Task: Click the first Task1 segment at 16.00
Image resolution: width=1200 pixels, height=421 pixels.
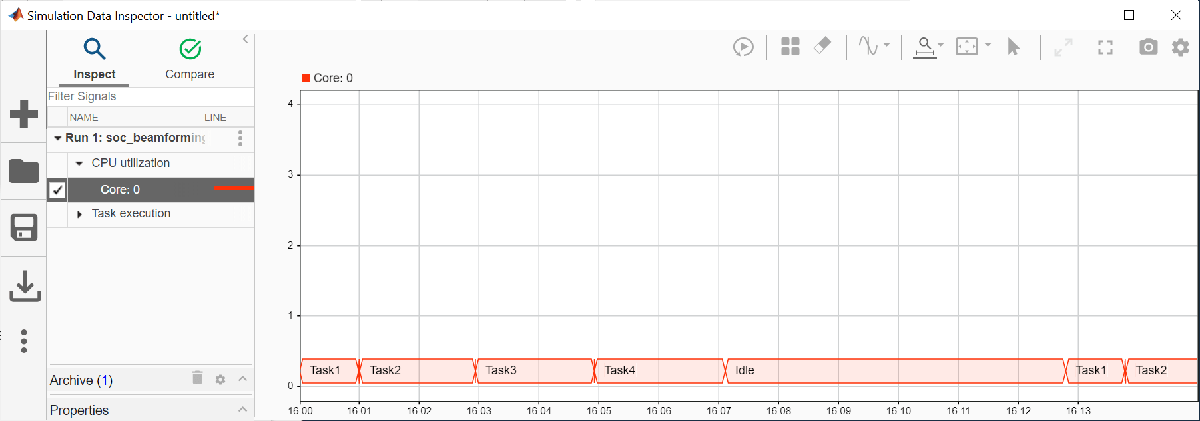Action: pos(329,370)
